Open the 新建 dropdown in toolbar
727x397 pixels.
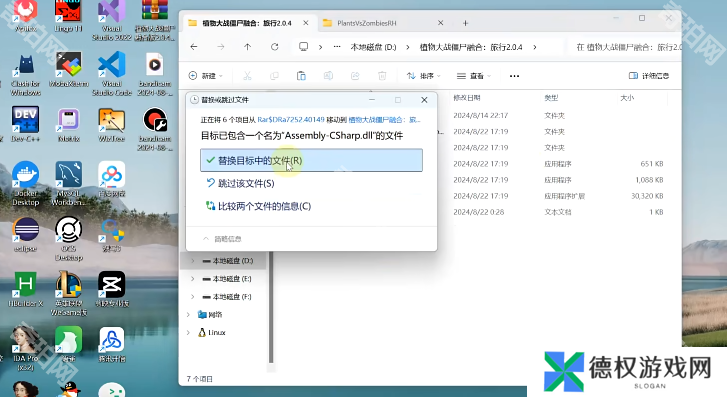click(x=205, y=76)
